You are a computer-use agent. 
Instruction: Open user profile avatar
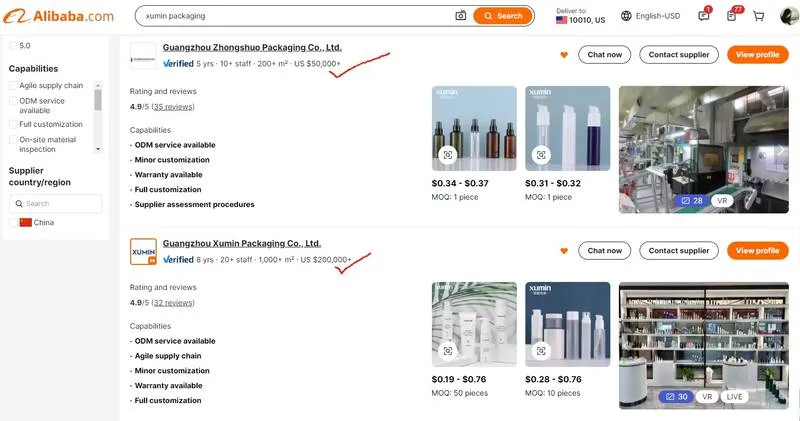click(x=789, y=16)
